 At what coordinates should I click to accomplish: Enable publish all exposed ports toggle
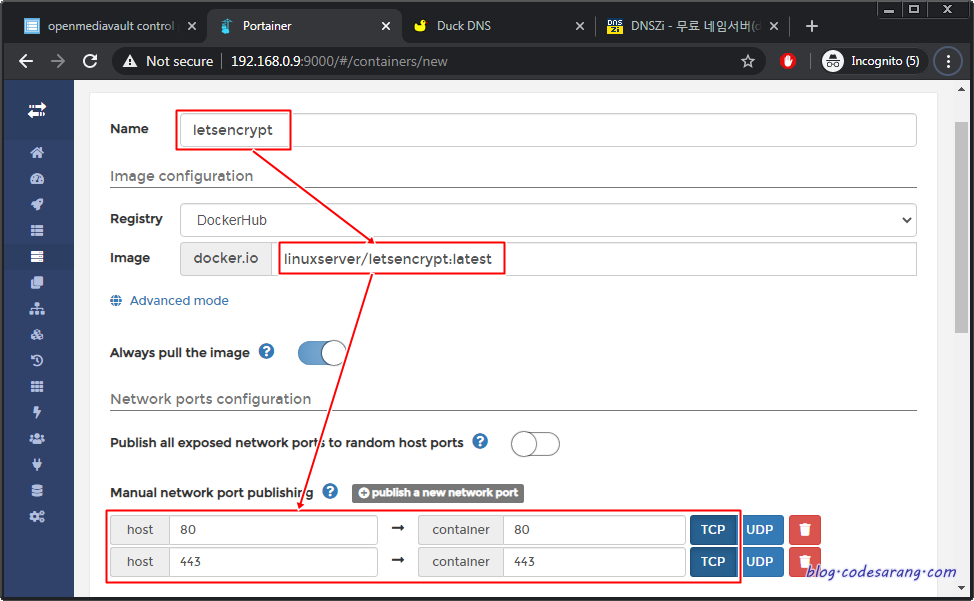535,444
